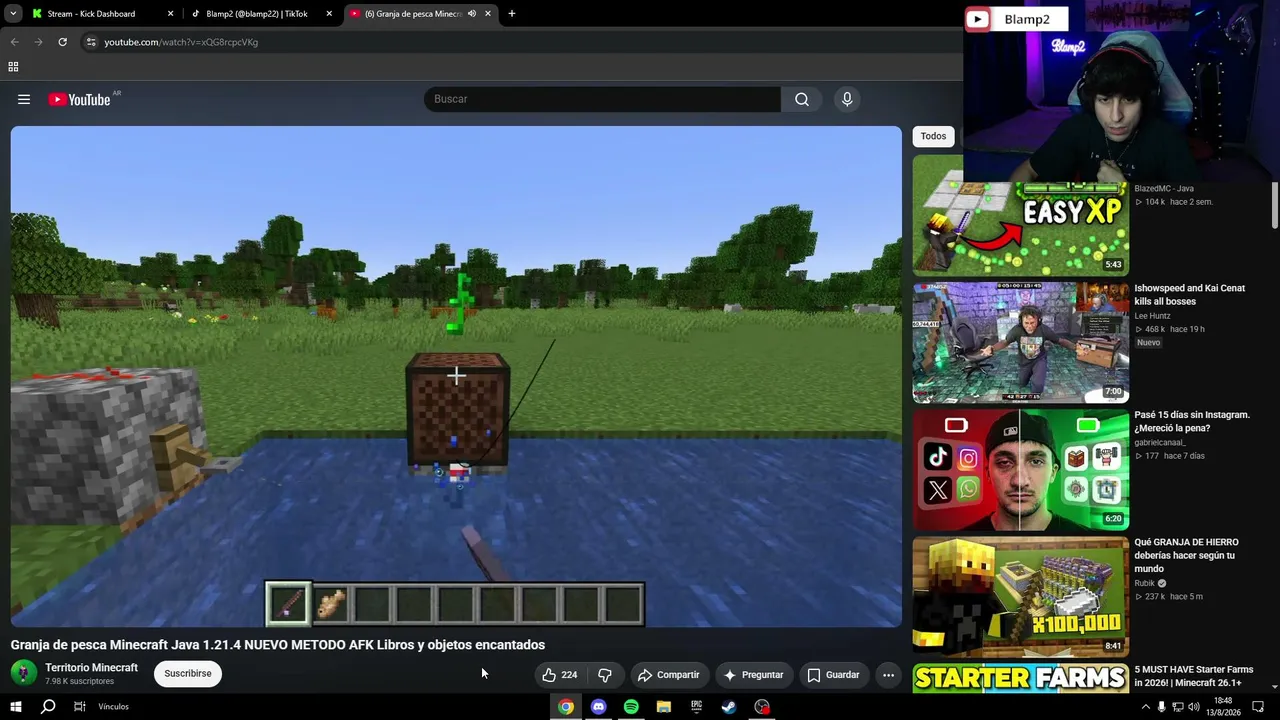Reload the page in Chrome
This screenshot has height=720, width=1280.
click(x=62, y=42)
